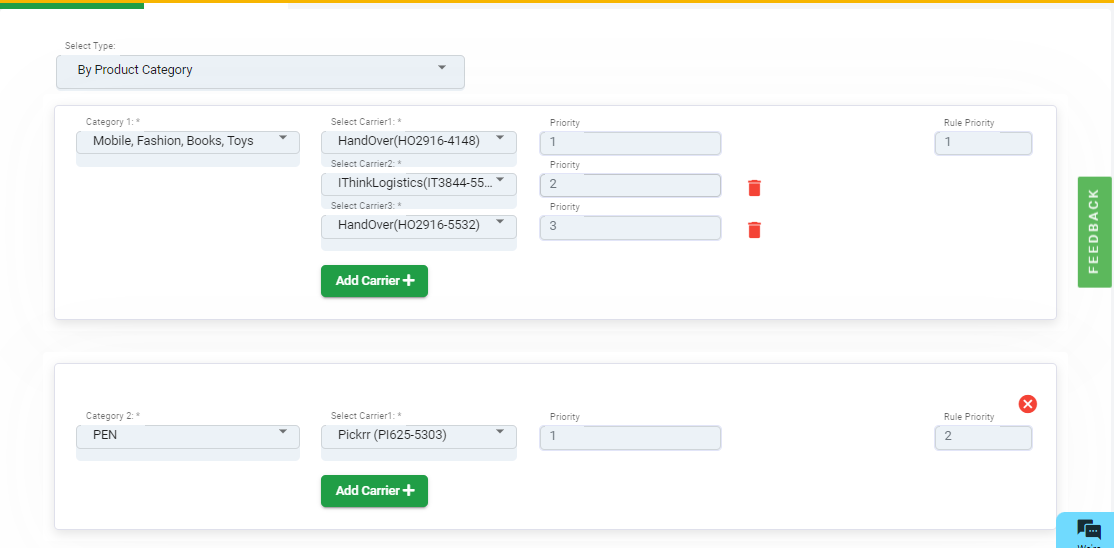Remove Category 2 rule with red X
The image size is (1114, 548).
point(1027,404)
